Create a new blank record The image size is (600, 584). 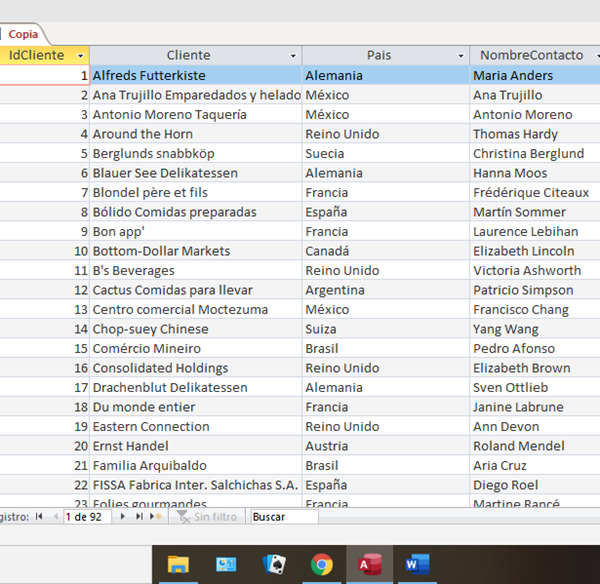click(155, 517)
